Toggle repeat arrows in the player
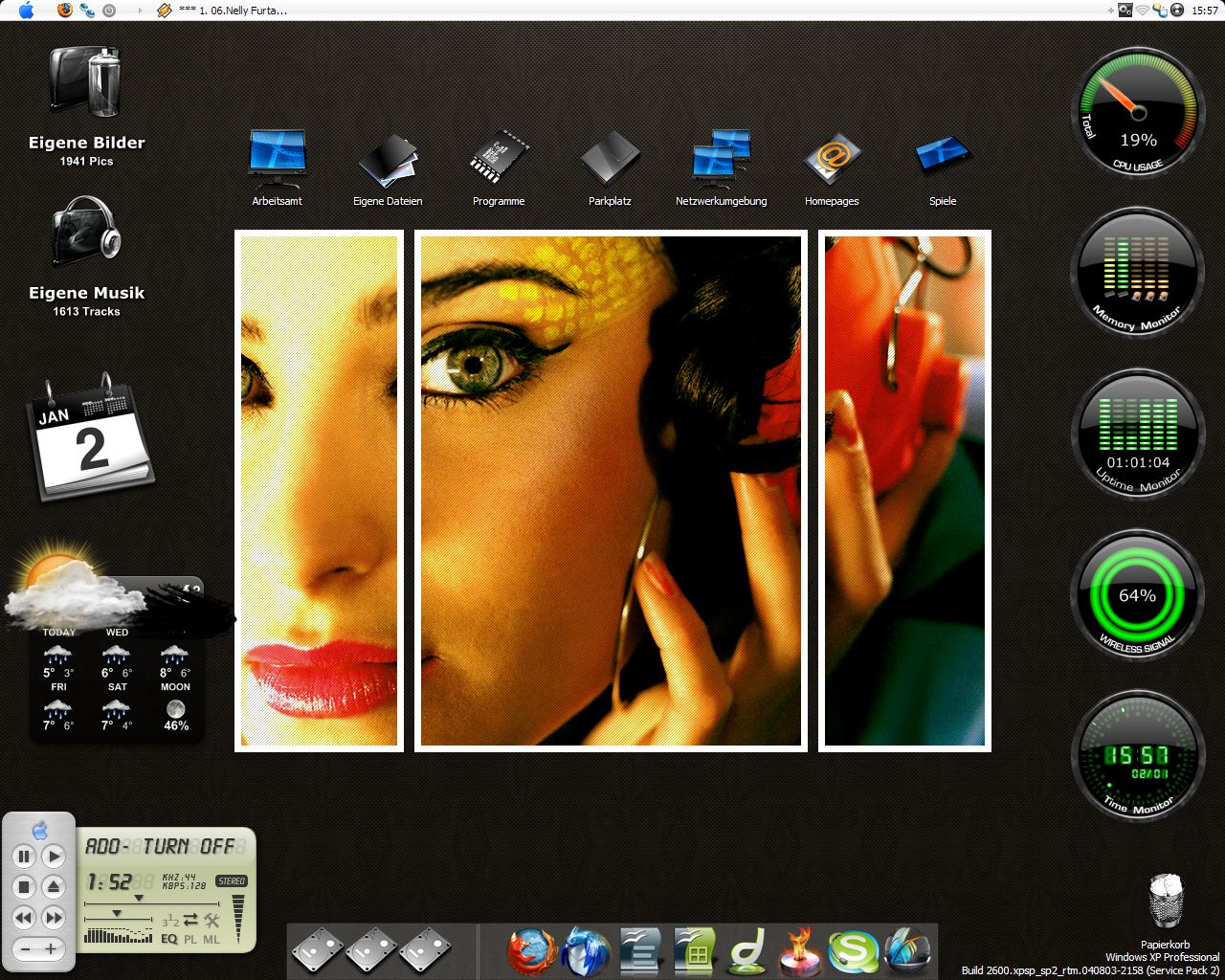1225x980 pixels. click(x=190, y=920)
